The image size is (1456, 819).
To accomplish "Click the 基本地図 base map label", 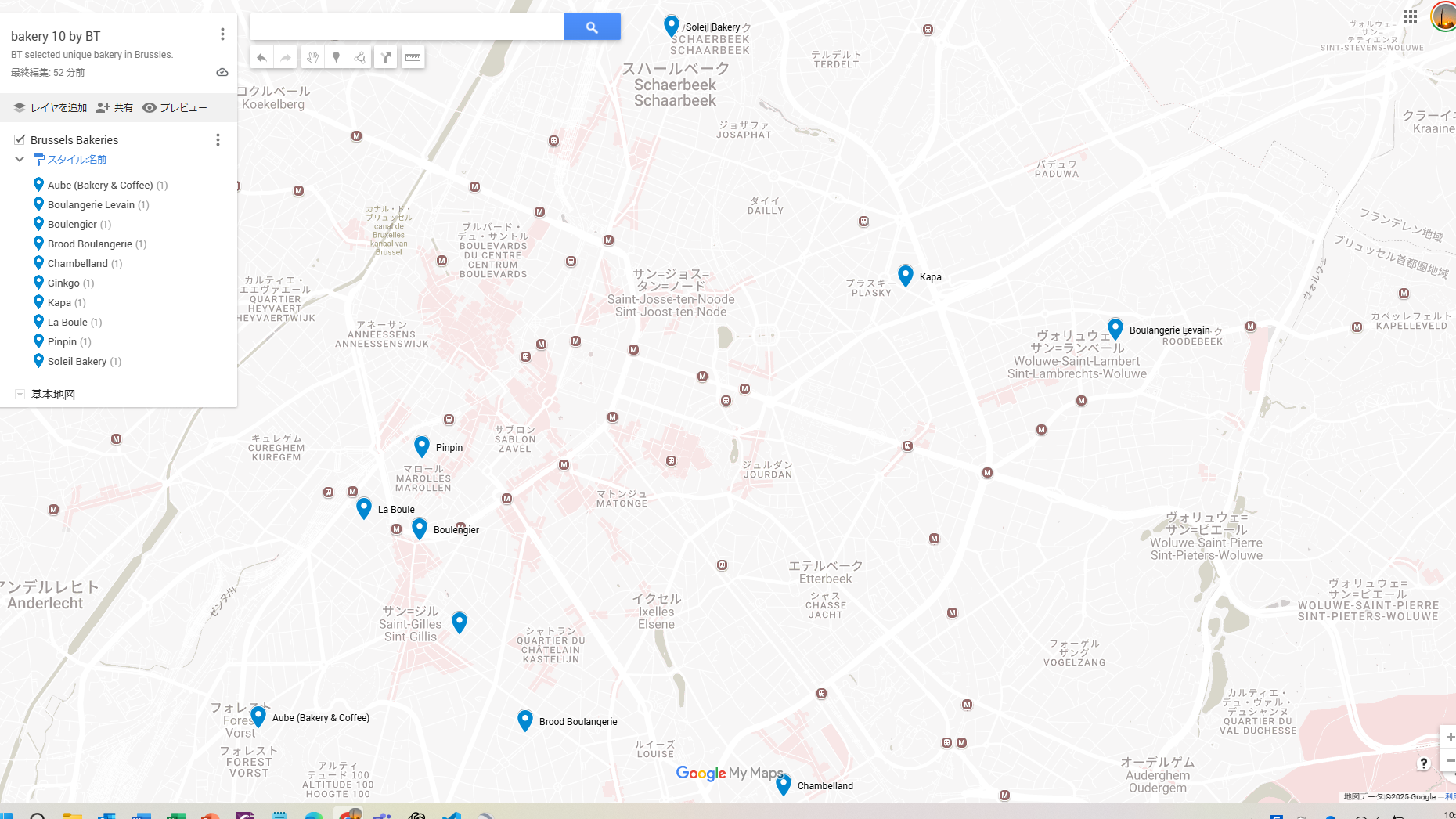I will click(x=53, y=395).
